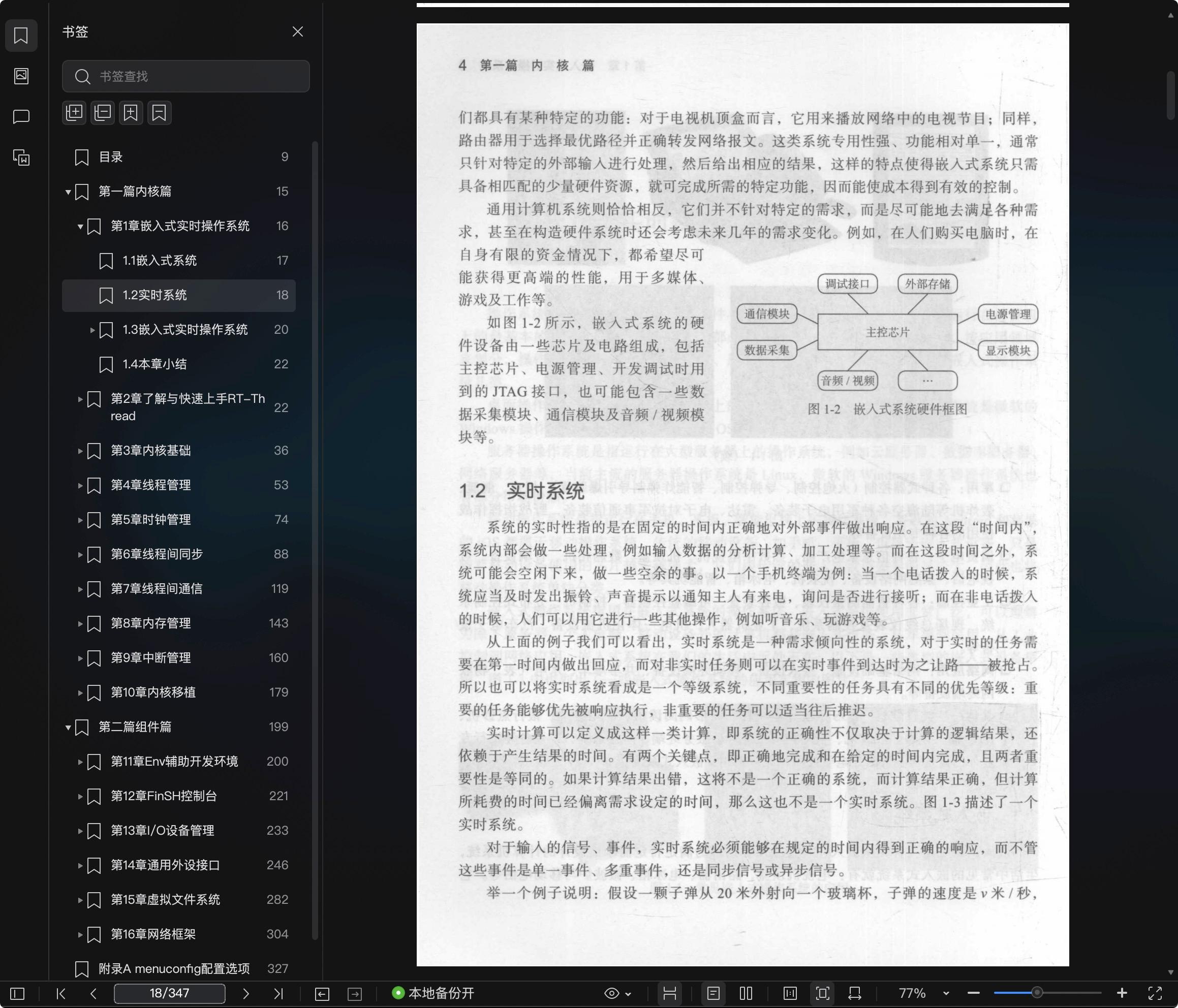Collapse all bookmarks button
The height and width of the screenshot is (1008, 1178).
[x=103, y=113]
